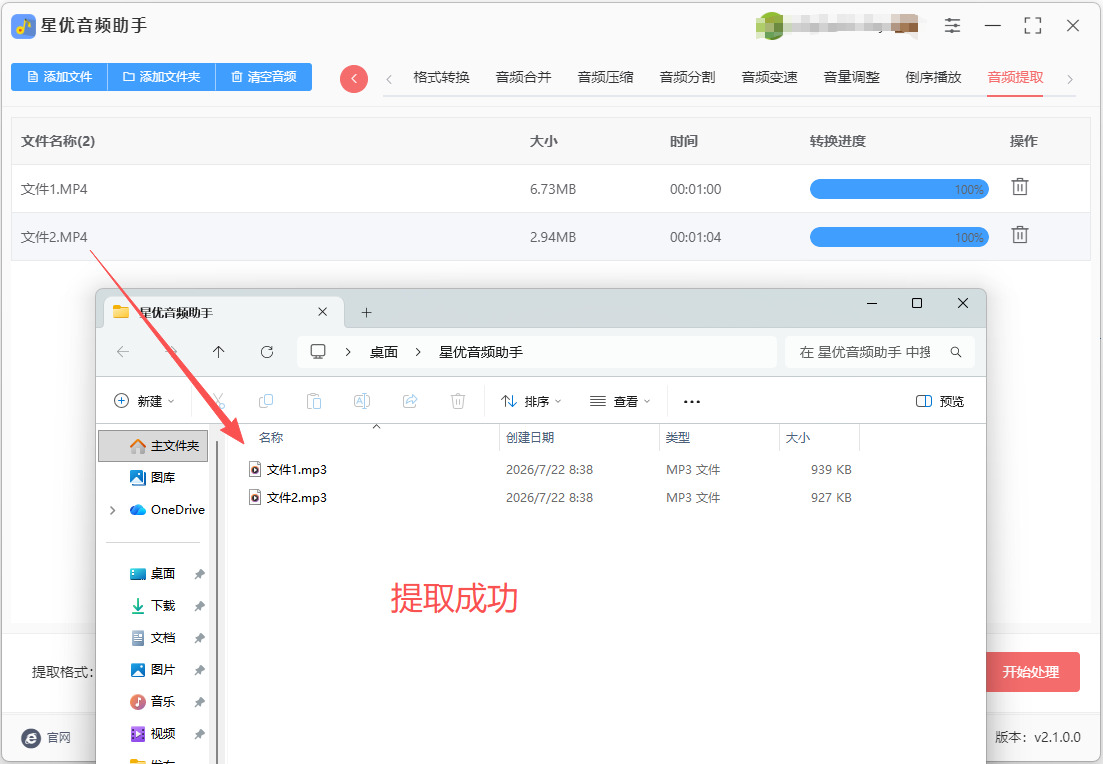The width and height of the screenshot is (1103, 764).
Task: Click the red collapse arrow circle
Action: 354,79
